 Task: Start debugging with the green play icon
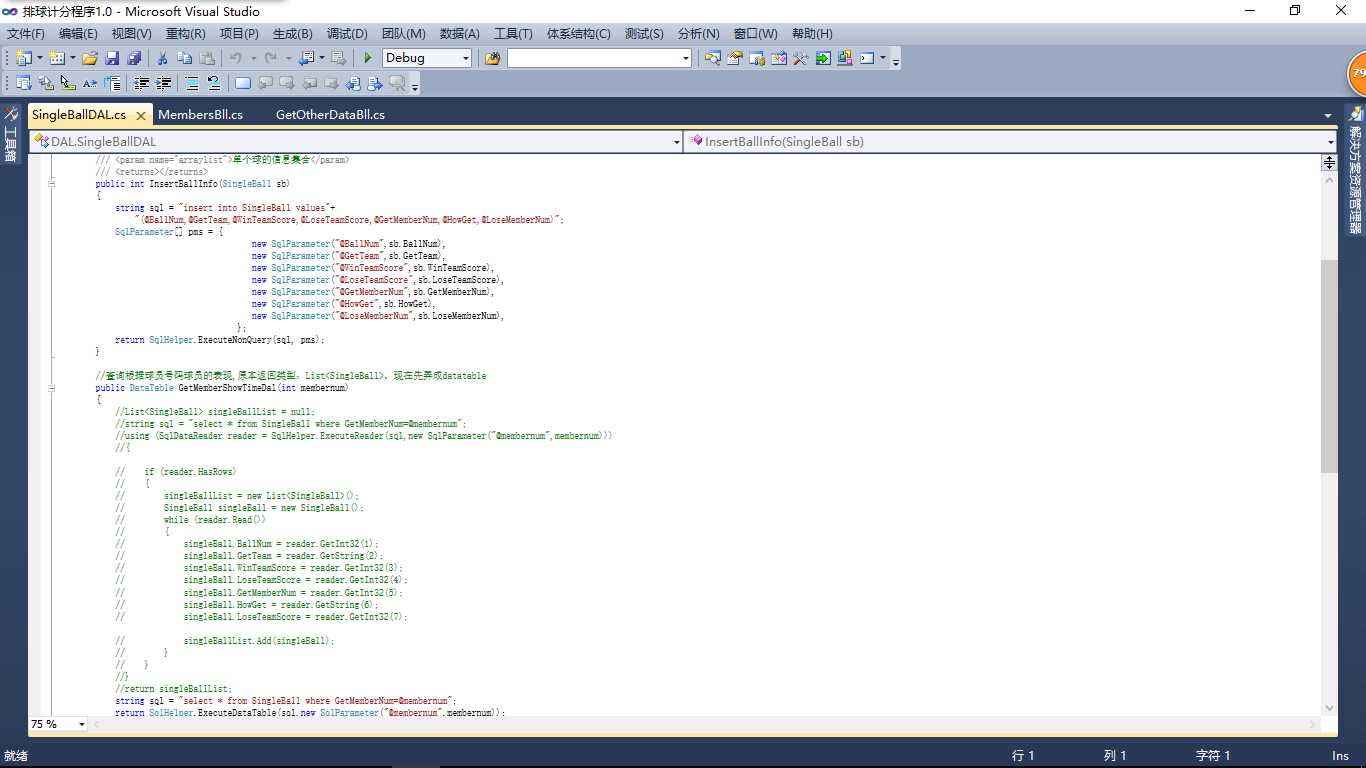pos(368,58)
